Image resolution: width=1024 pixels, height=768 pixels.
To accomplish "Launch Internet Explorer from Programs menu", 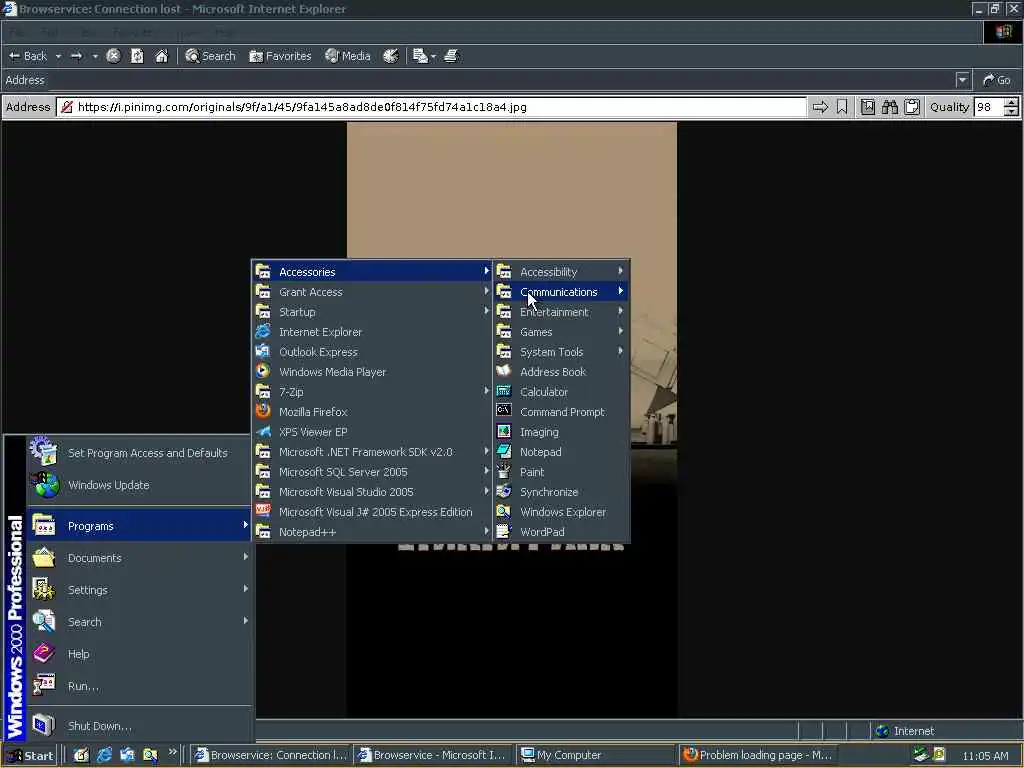I will pos(372,332).
